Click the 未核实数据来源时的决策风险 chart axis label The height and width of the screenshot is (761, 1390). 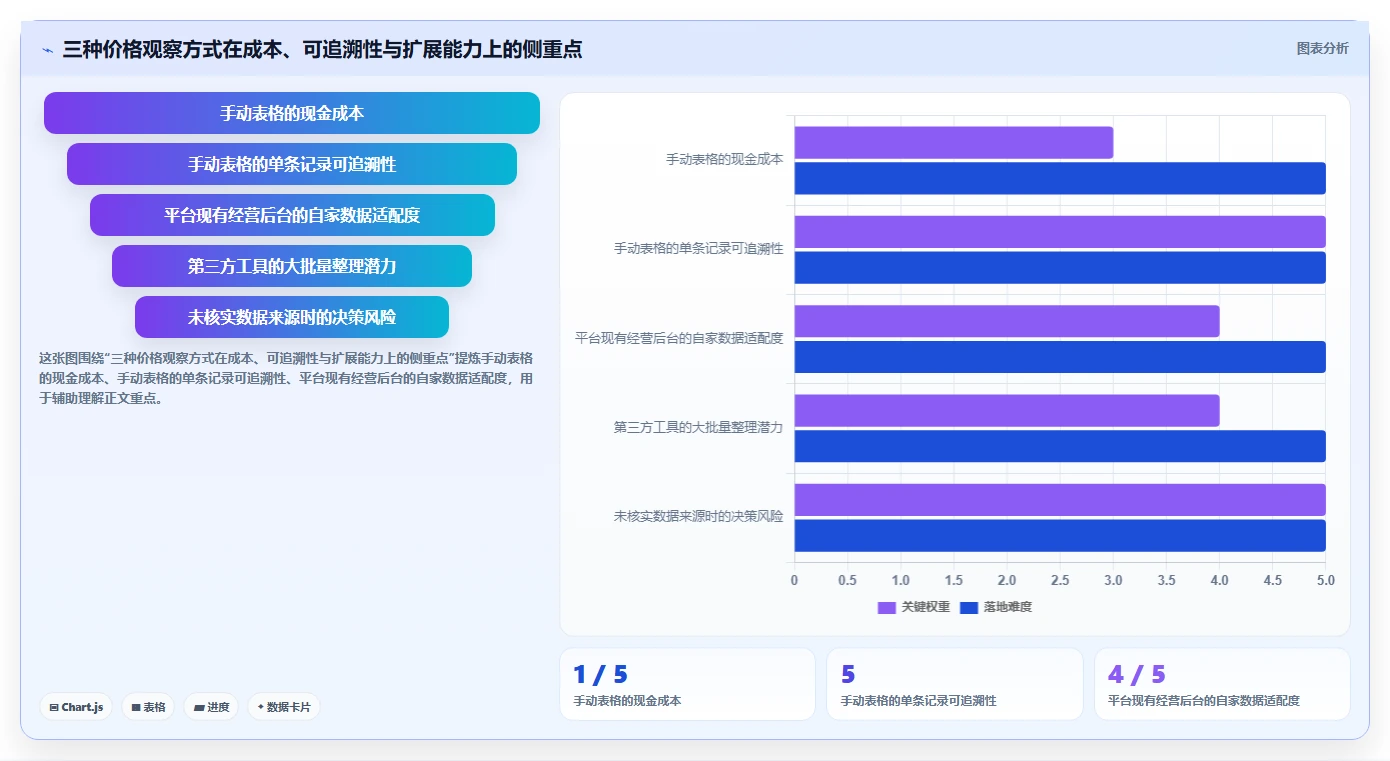coord(699,516)
